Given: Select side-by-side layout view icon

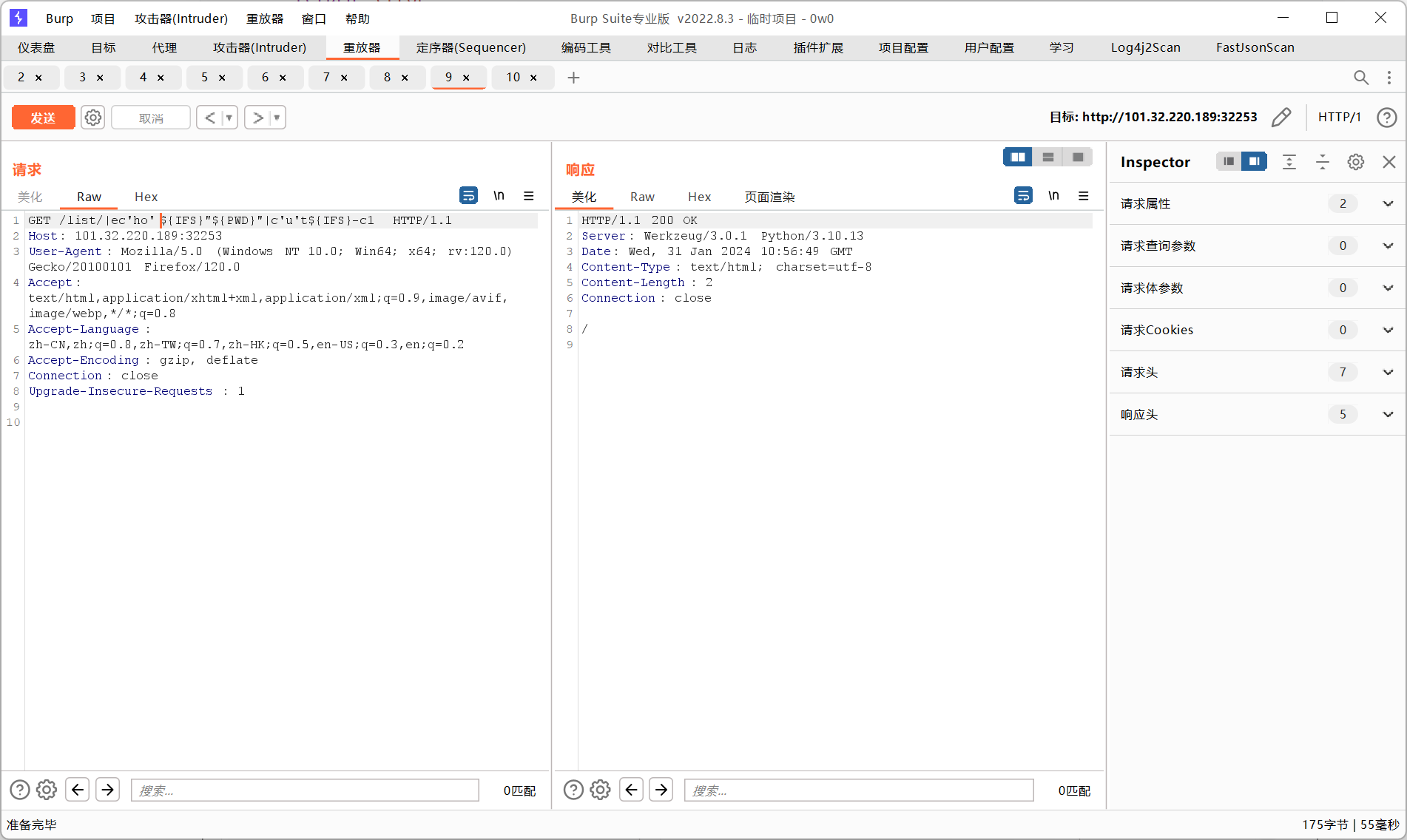Looking at the screenshot, I should 1018,157.
